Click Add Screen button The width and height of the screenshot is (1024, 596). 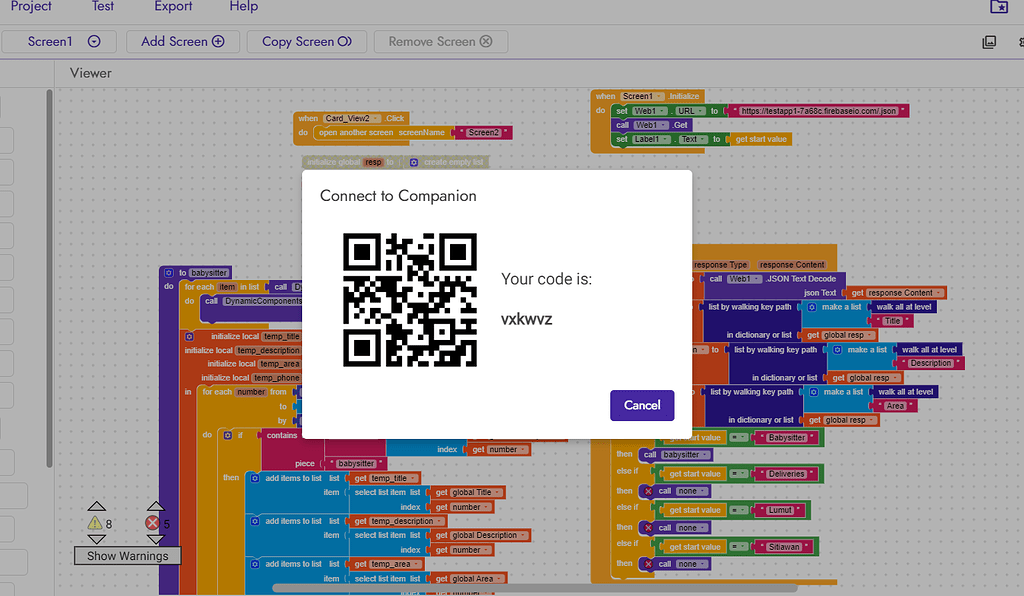(183, 41)
